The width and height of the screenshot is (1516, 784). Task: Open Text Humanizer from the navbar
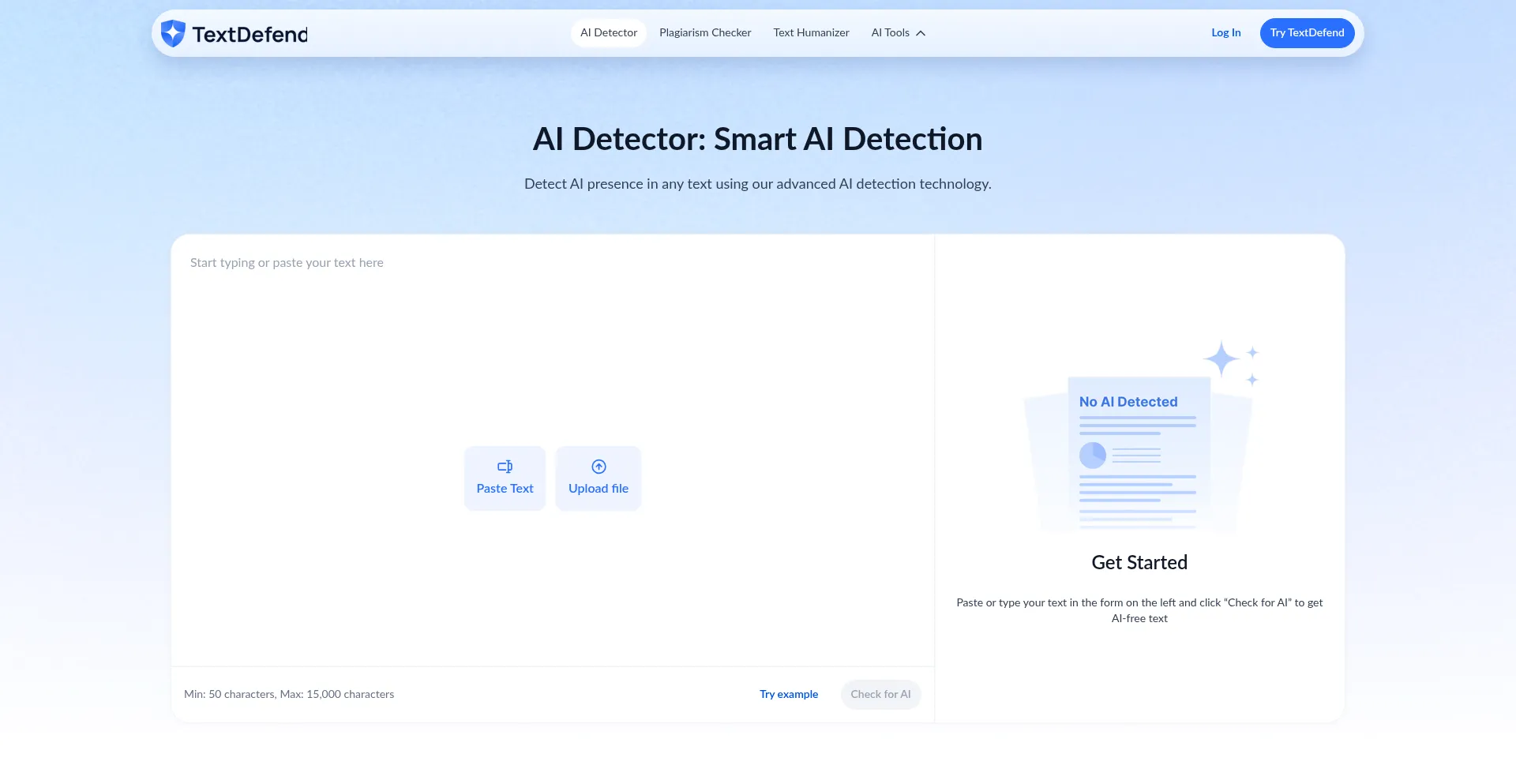click(811, 33)
